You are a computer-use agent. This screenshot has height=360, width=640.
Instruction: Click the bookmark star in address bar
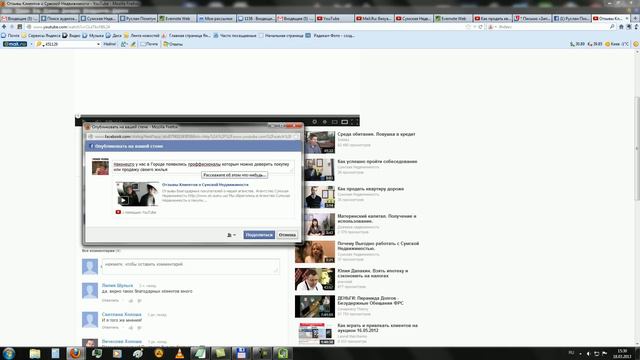468,27
